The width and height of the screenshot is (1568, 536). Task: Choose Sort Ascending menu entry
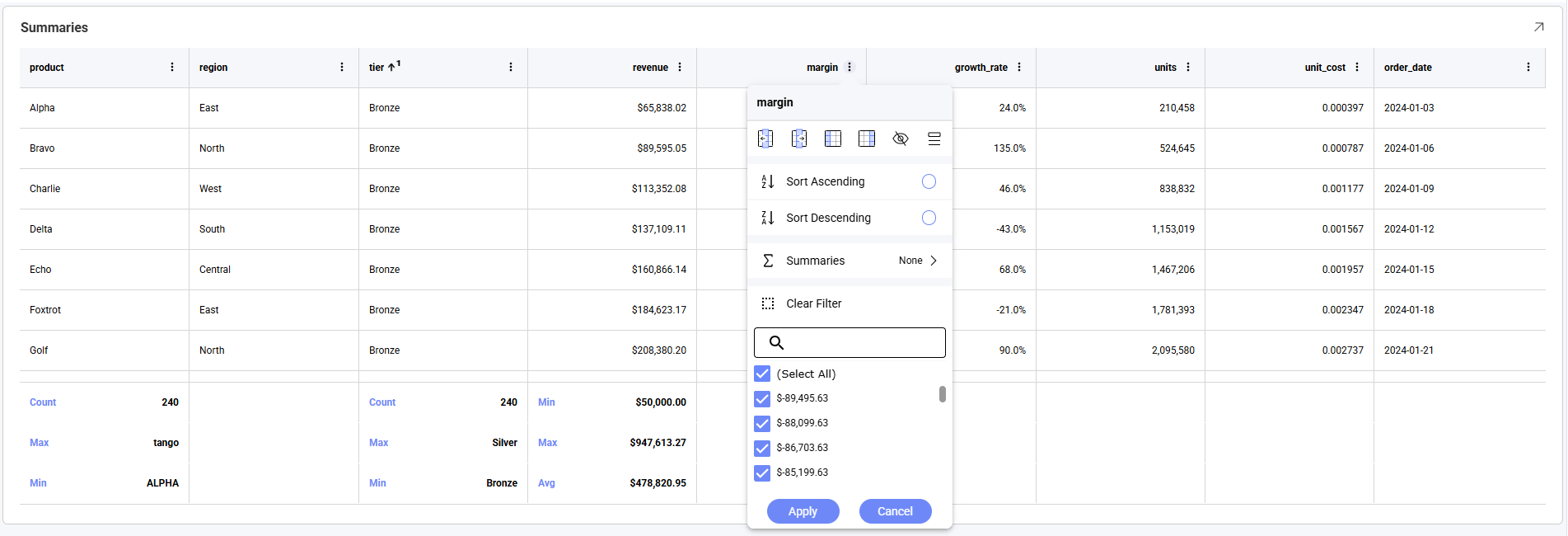tap(850, 181)
